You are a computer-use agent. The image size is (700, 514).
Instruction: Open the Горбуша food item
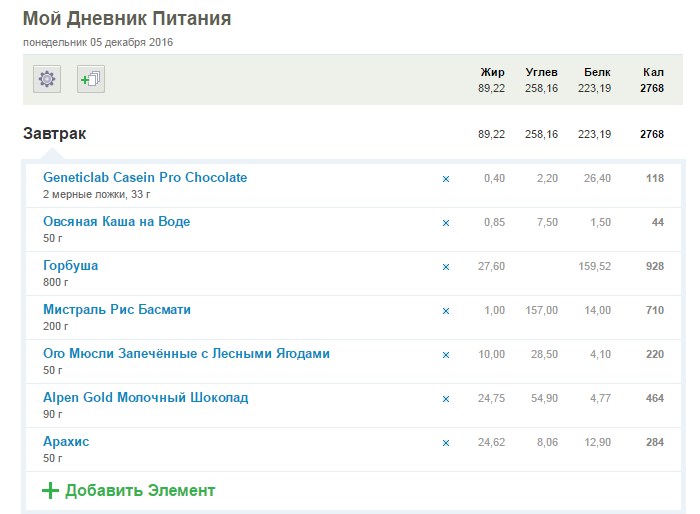71,266
